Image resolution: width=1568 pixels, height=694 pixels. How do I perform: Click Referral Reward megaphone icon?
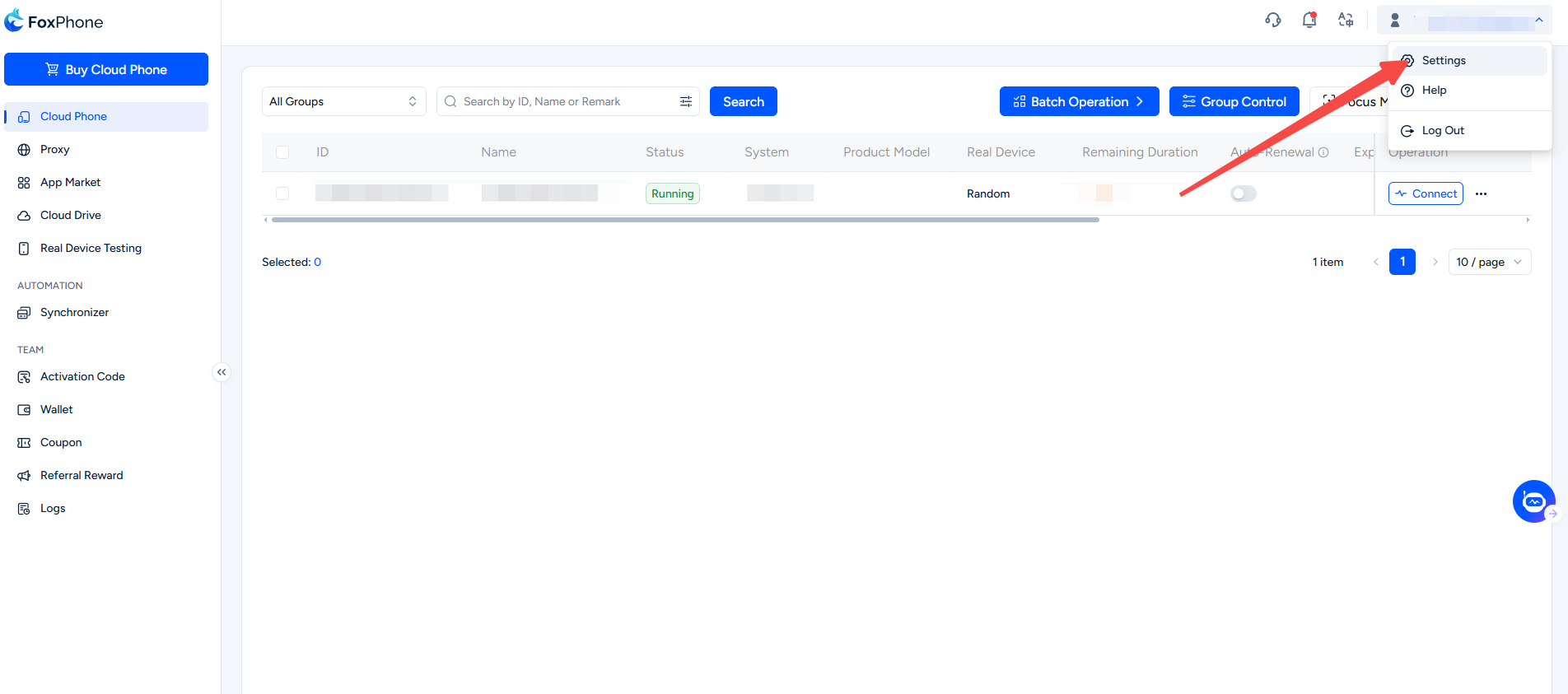24,476
